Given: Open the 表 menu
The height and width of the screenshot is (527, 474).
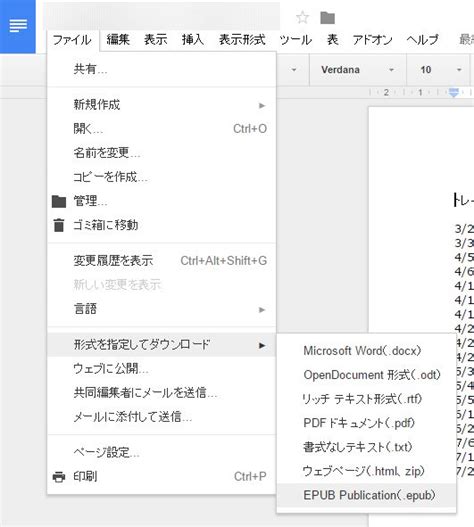Looking at the screenshot, I should pyautogui.click(x=332, y=40).
